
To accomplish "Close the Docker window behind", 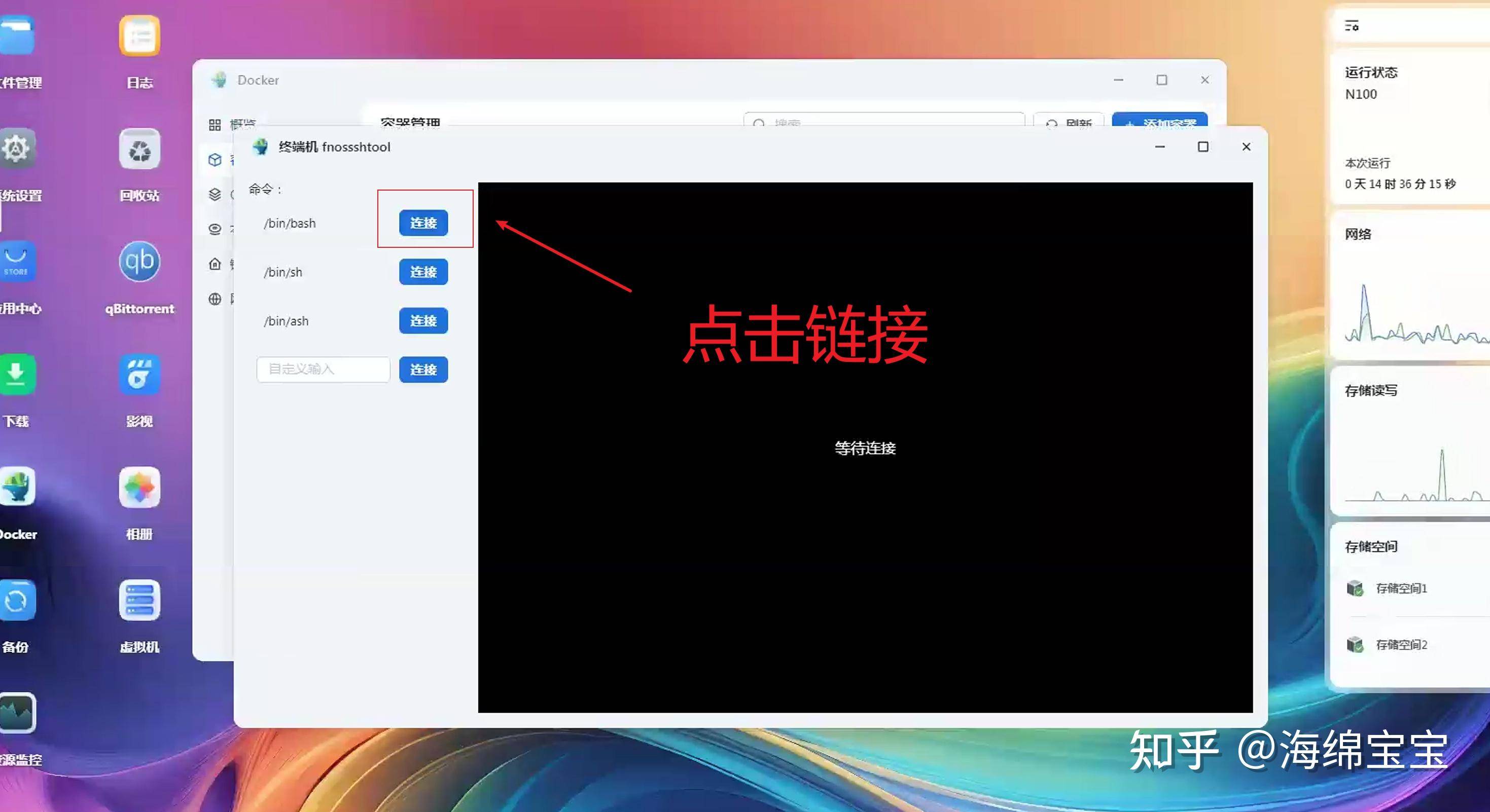I will [x=1205, y=80].
